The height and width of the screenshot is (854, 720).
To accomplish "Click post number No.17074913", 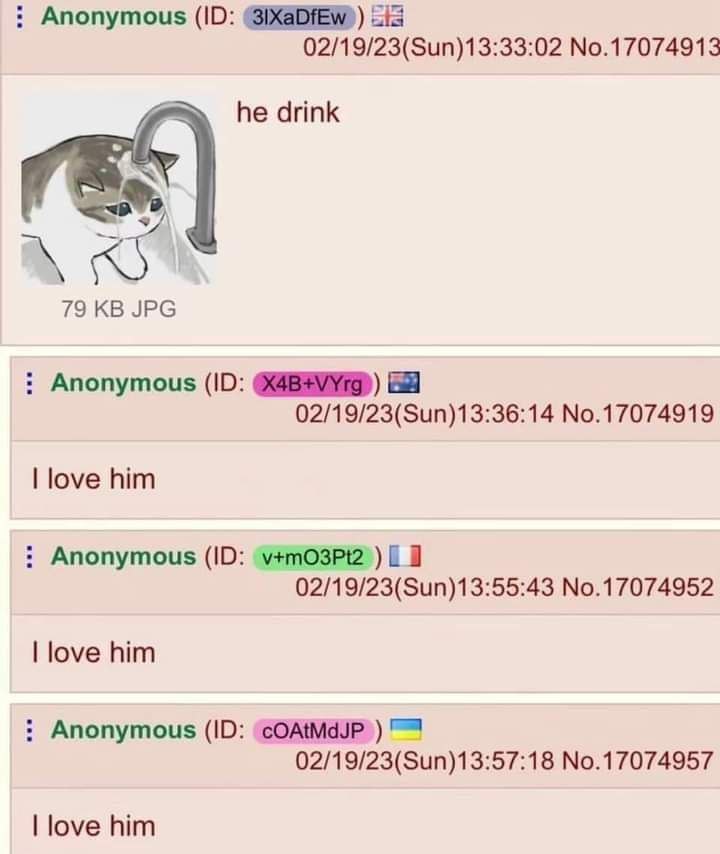I will click(644, 47).
